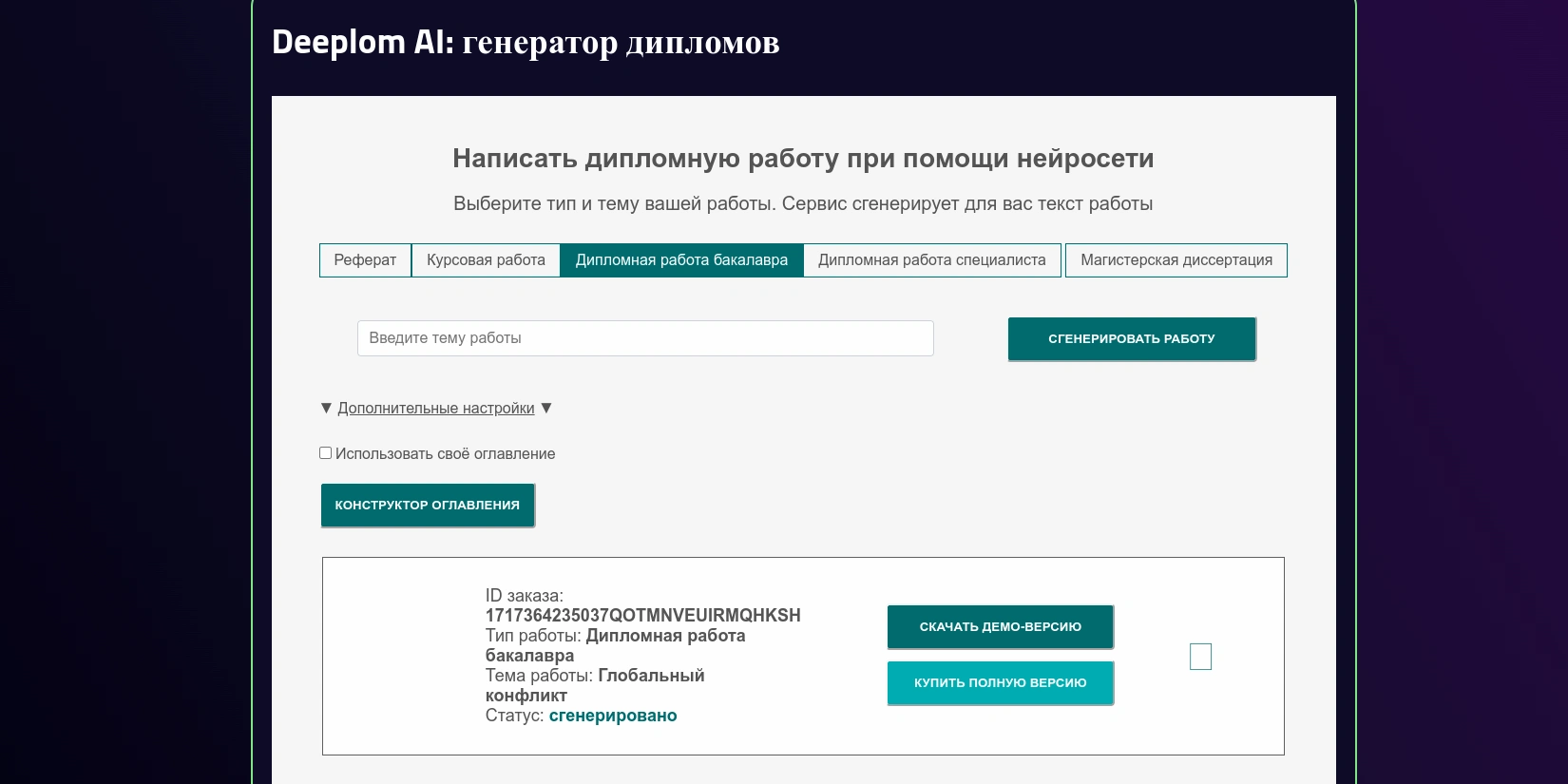This screenshot has width=1568, height=784.
Task: Switch to the Курсовая работа tab
Action: 486,260
